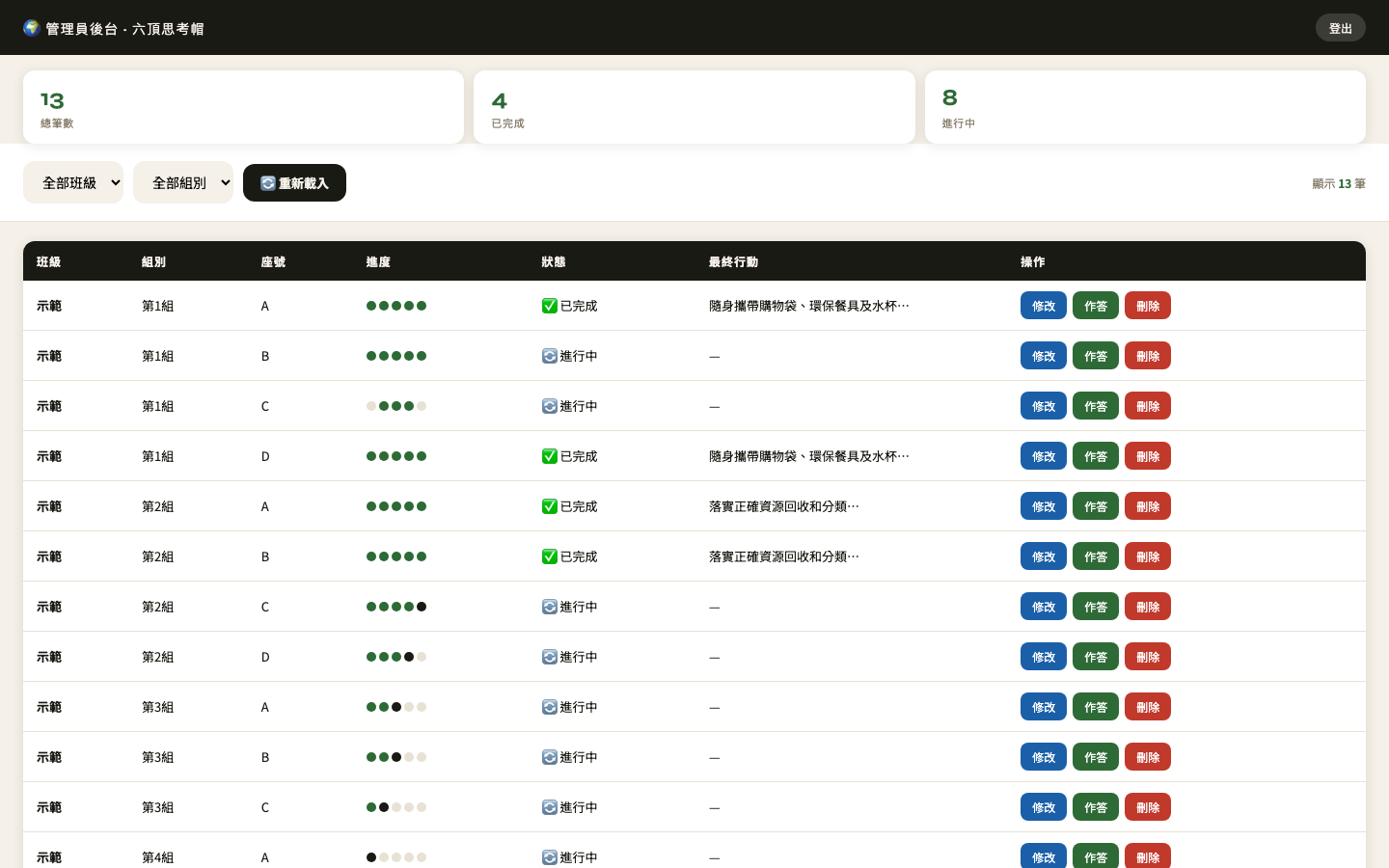The width and height of the screenshot is (1389, 868).
Task: Click the progress dots for 第1組 C
Action: [x=396, y=406]
